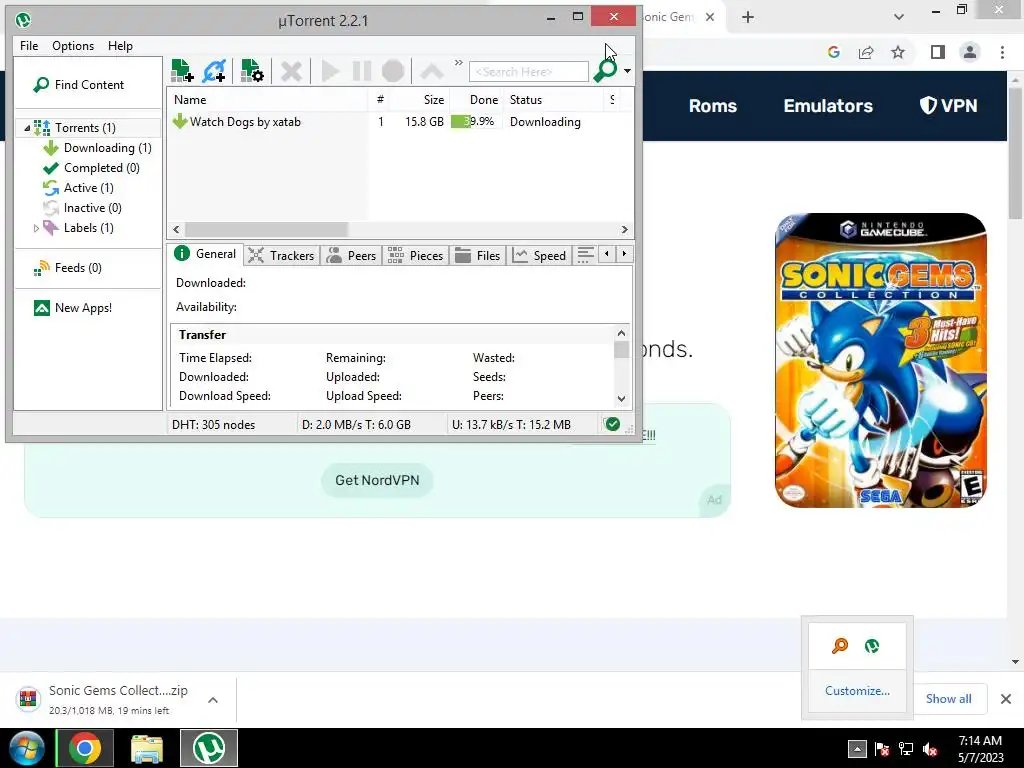The width and height of the screenshot is (1024, 768).
Task: Expand the Labels tree node
Action: [x=36, y=228]
